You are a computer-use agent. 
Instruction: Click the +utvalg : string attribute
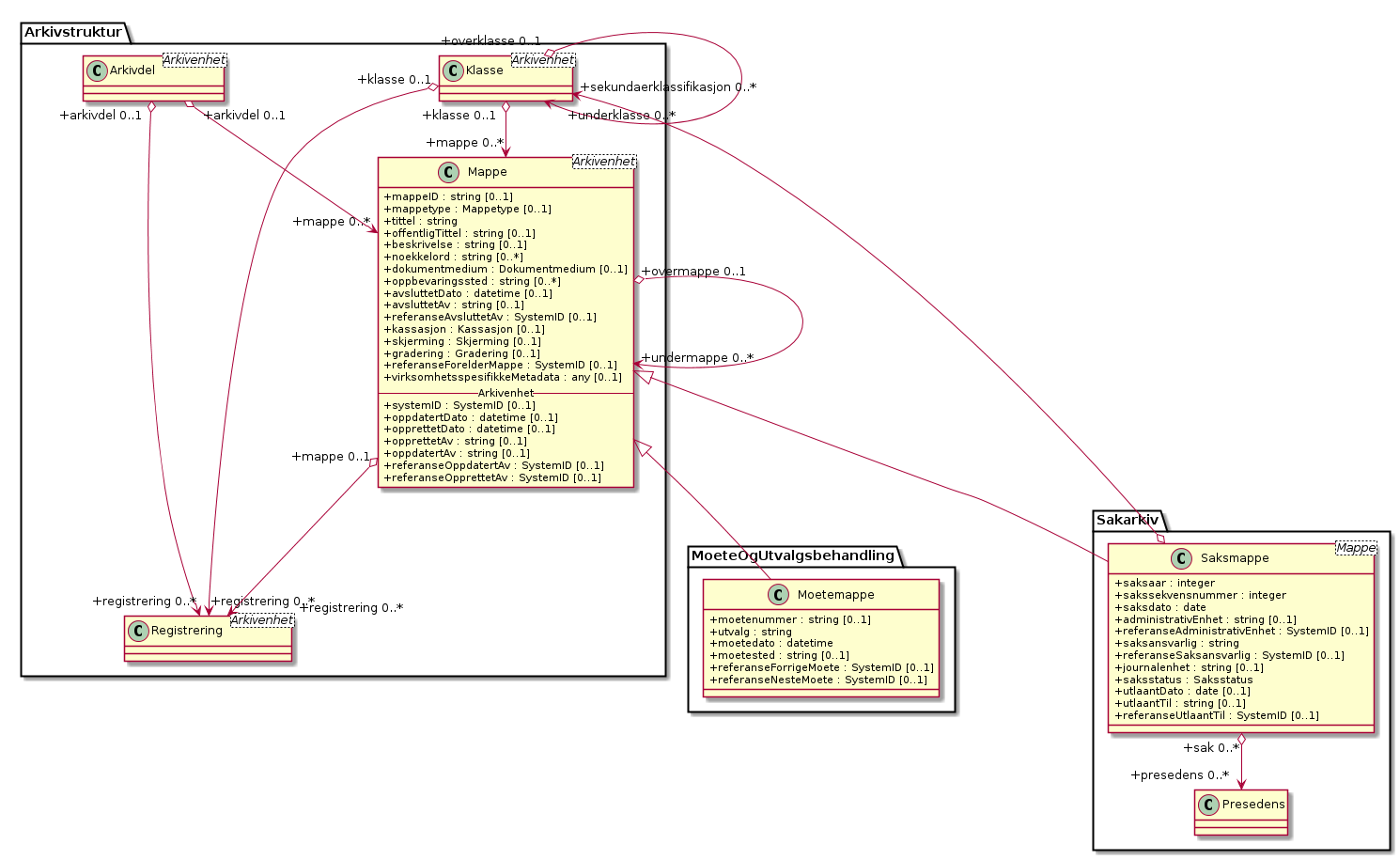pyautogui.click(x=751, y=633)
